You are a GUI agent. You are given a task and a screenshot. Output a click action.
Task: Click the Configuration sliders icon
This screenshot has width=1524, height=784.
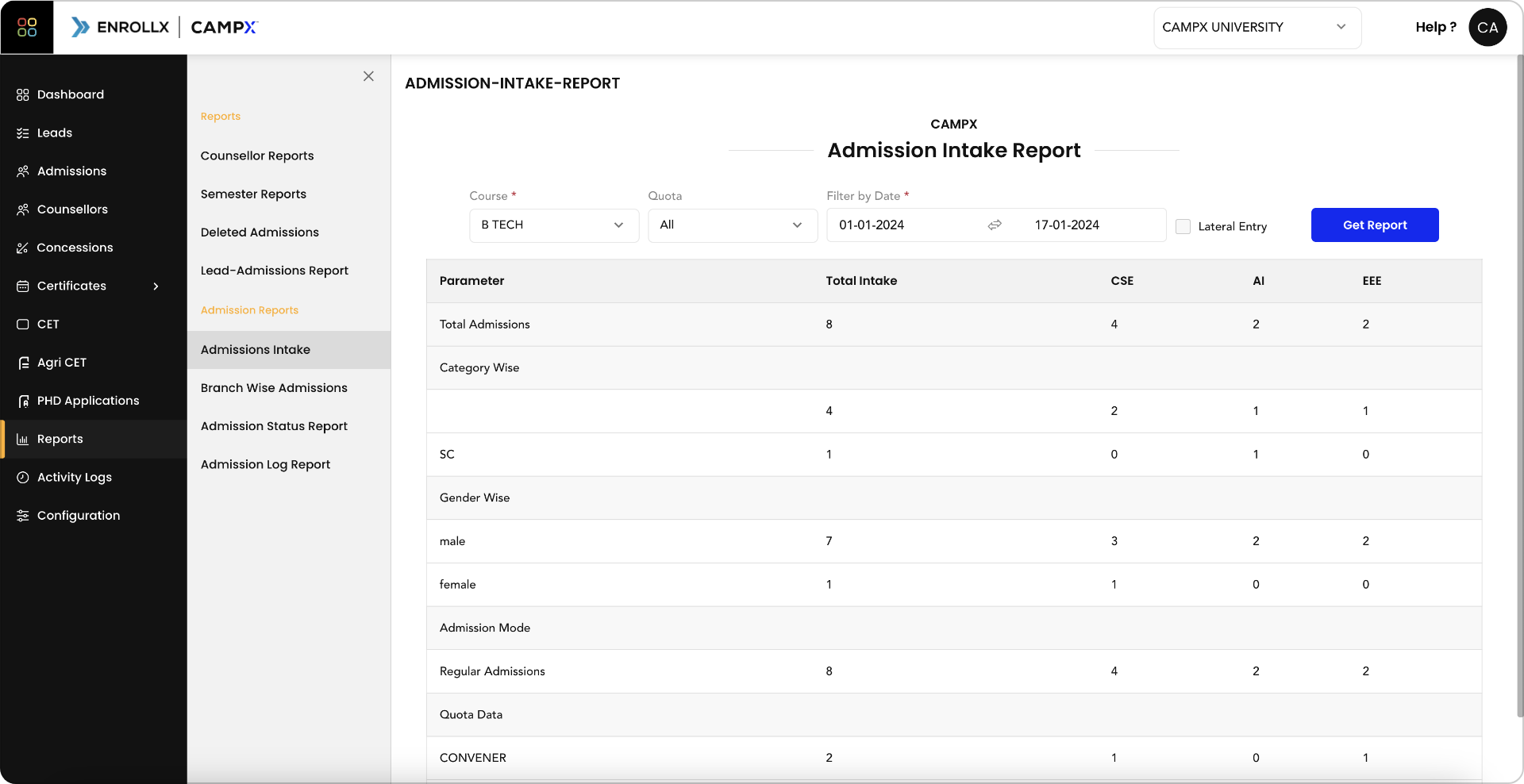[22, 515]
